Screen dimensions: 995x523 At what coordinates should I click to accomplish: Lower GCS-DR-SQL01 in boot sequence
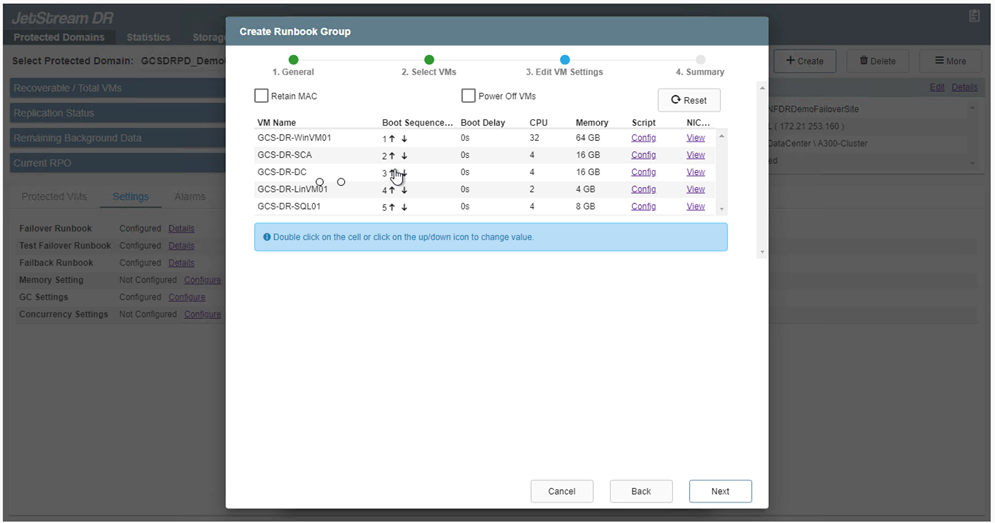tap(404, 207)
